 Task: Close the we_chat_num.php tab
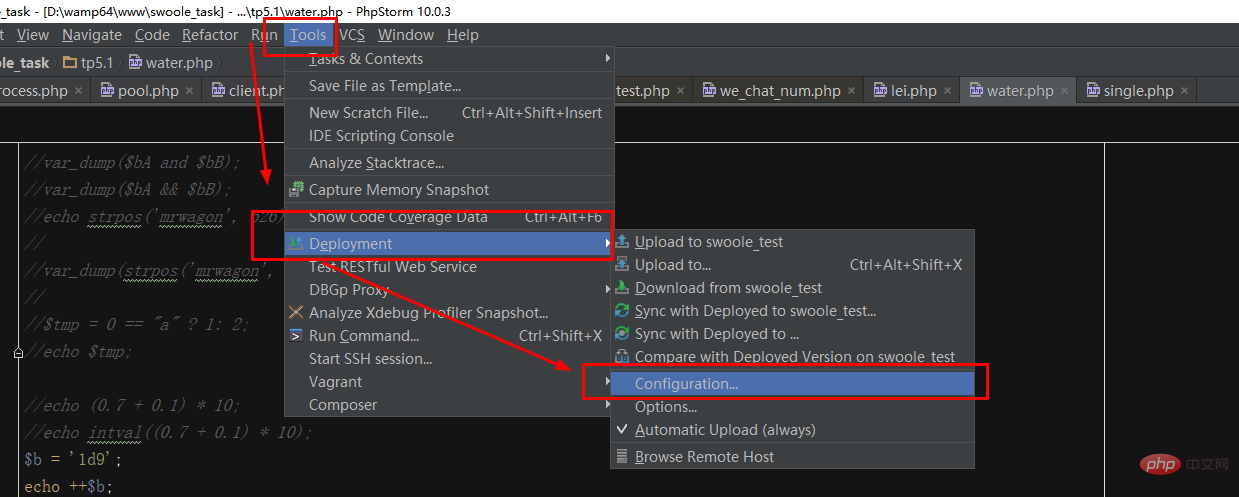pyautogui.click(x=853, y=91)
